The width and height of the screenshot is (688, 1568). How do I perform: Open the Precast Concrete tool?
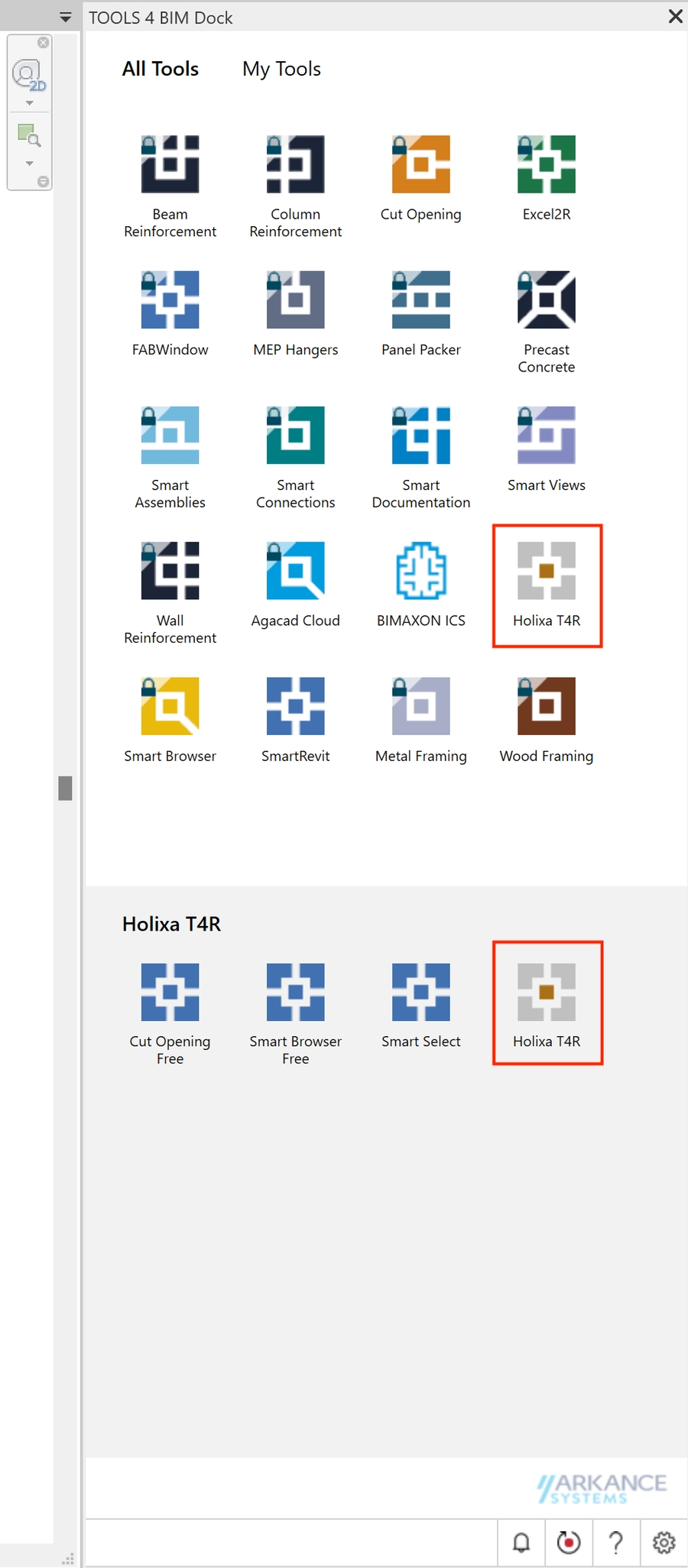pos(546,300)
